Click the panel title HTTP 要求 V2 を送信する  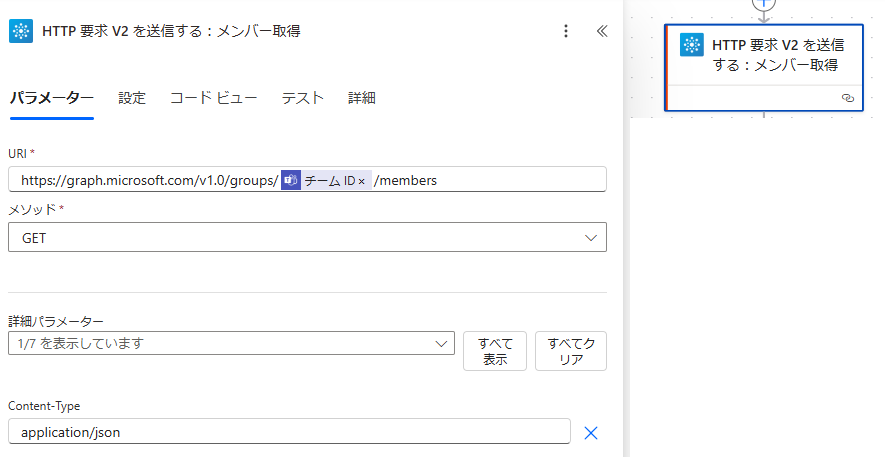tap(171, 31)
